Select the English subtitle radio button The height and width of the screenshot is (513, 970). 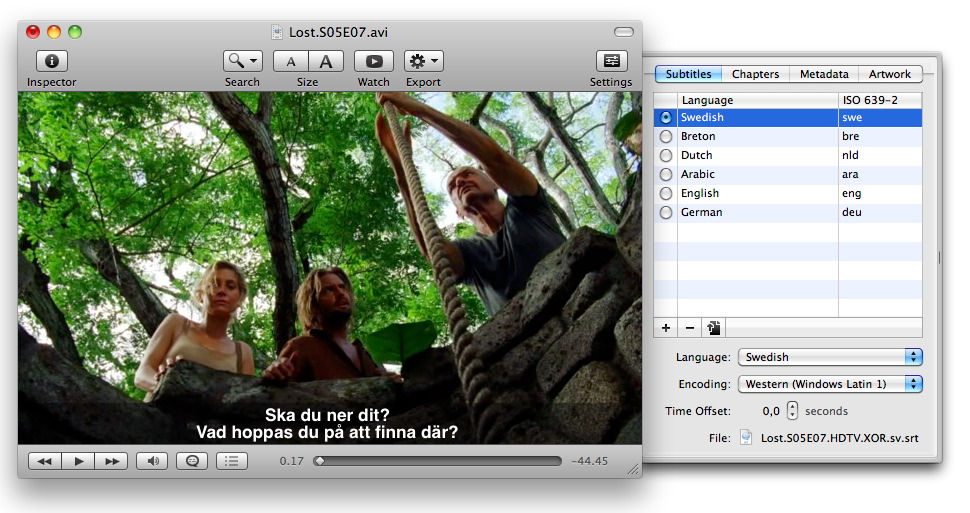pos(666,194)
